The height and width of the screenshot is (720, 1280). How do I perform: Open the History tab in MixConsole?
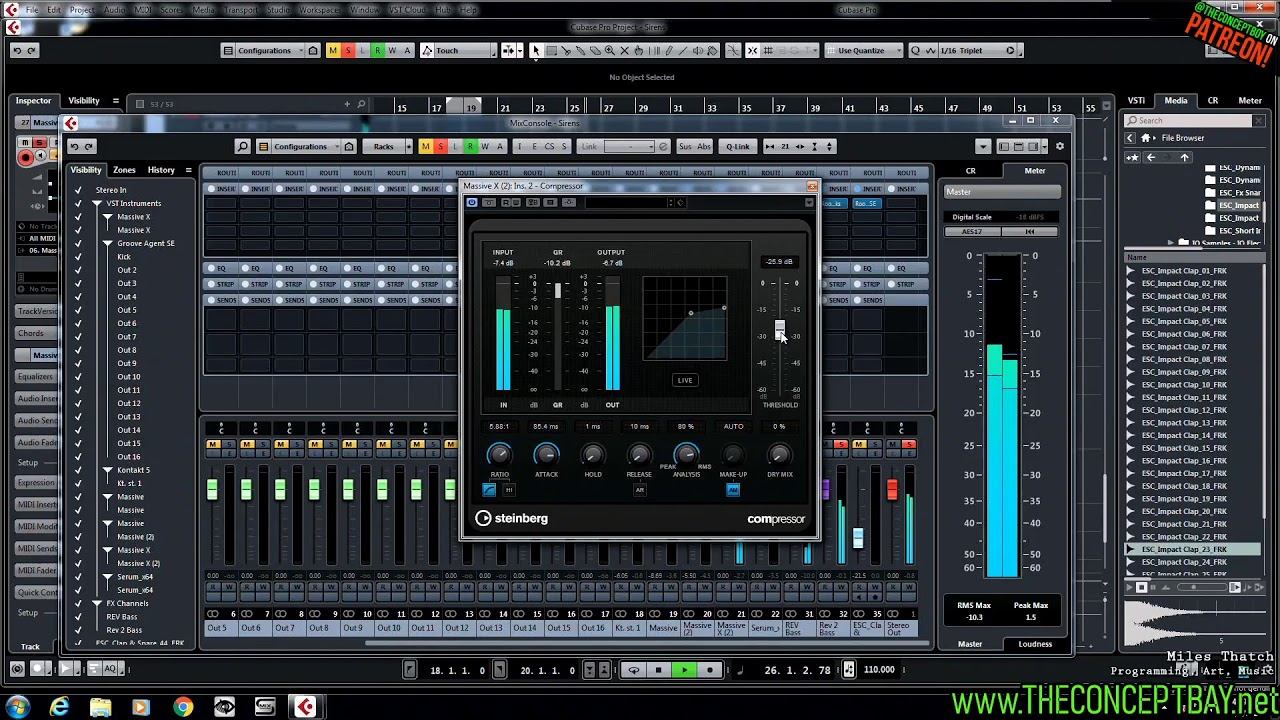(161, 170)
